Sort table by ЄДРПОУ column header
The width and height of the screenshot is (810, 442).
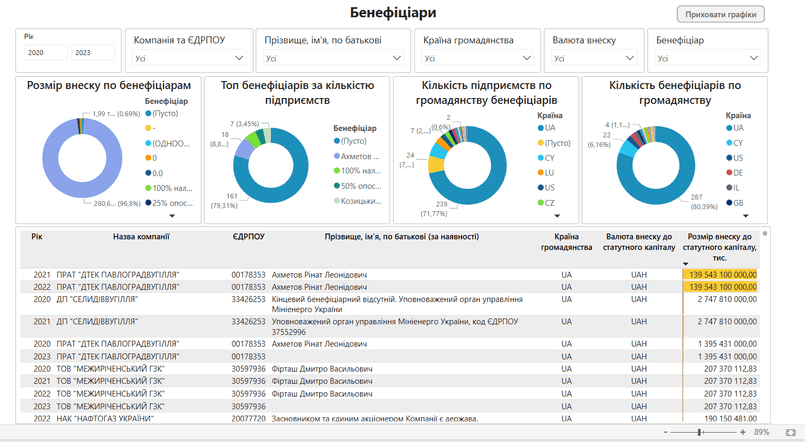[x=248, y=237]
